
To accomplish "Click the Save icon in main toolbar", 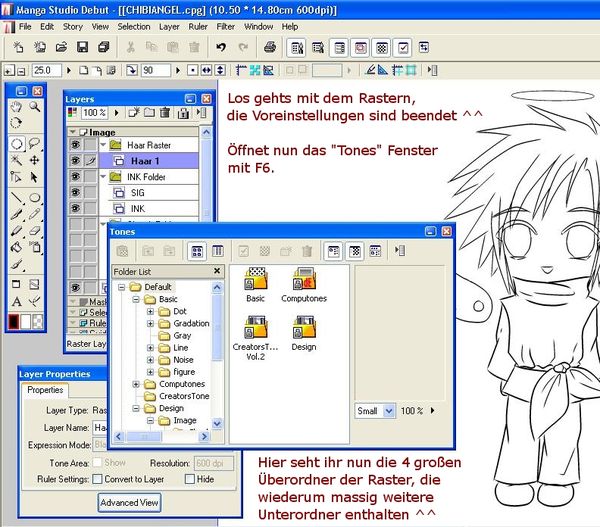I will coord(82,47).
